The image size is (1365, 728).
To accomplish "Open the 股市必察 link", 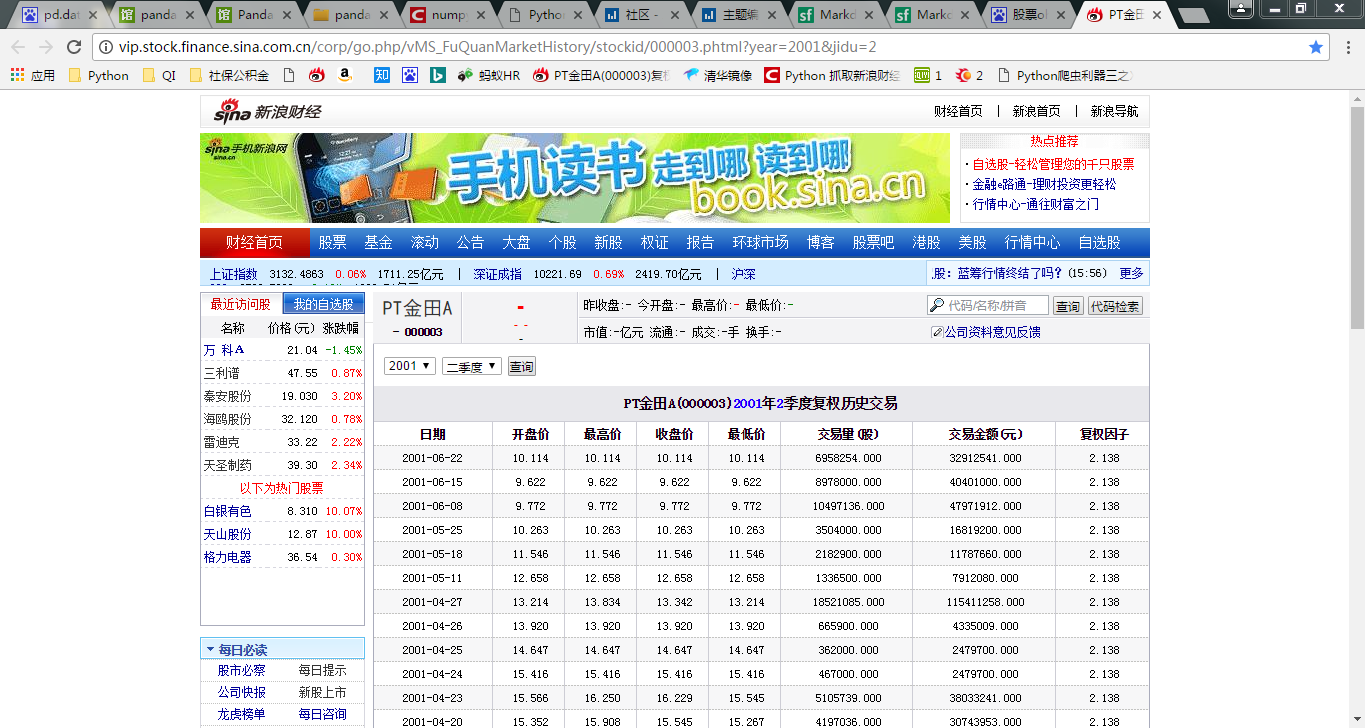I will click(x=242, y=670).
